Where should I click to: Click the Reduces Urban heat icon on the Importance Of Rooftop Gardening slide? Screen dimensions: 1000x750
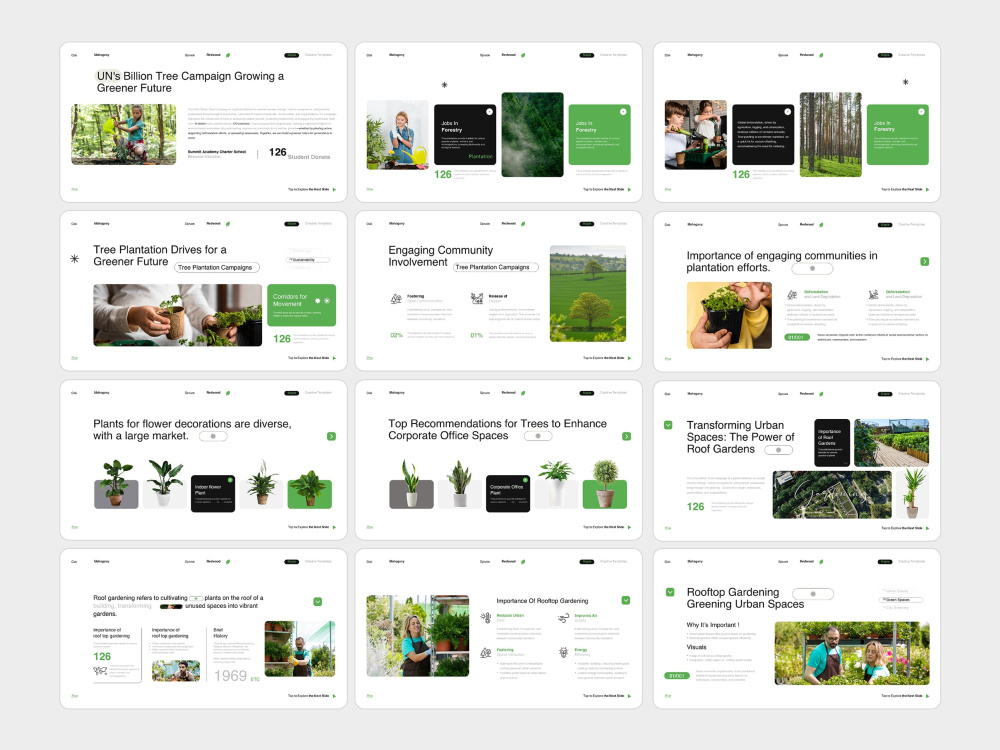(486, 617)
